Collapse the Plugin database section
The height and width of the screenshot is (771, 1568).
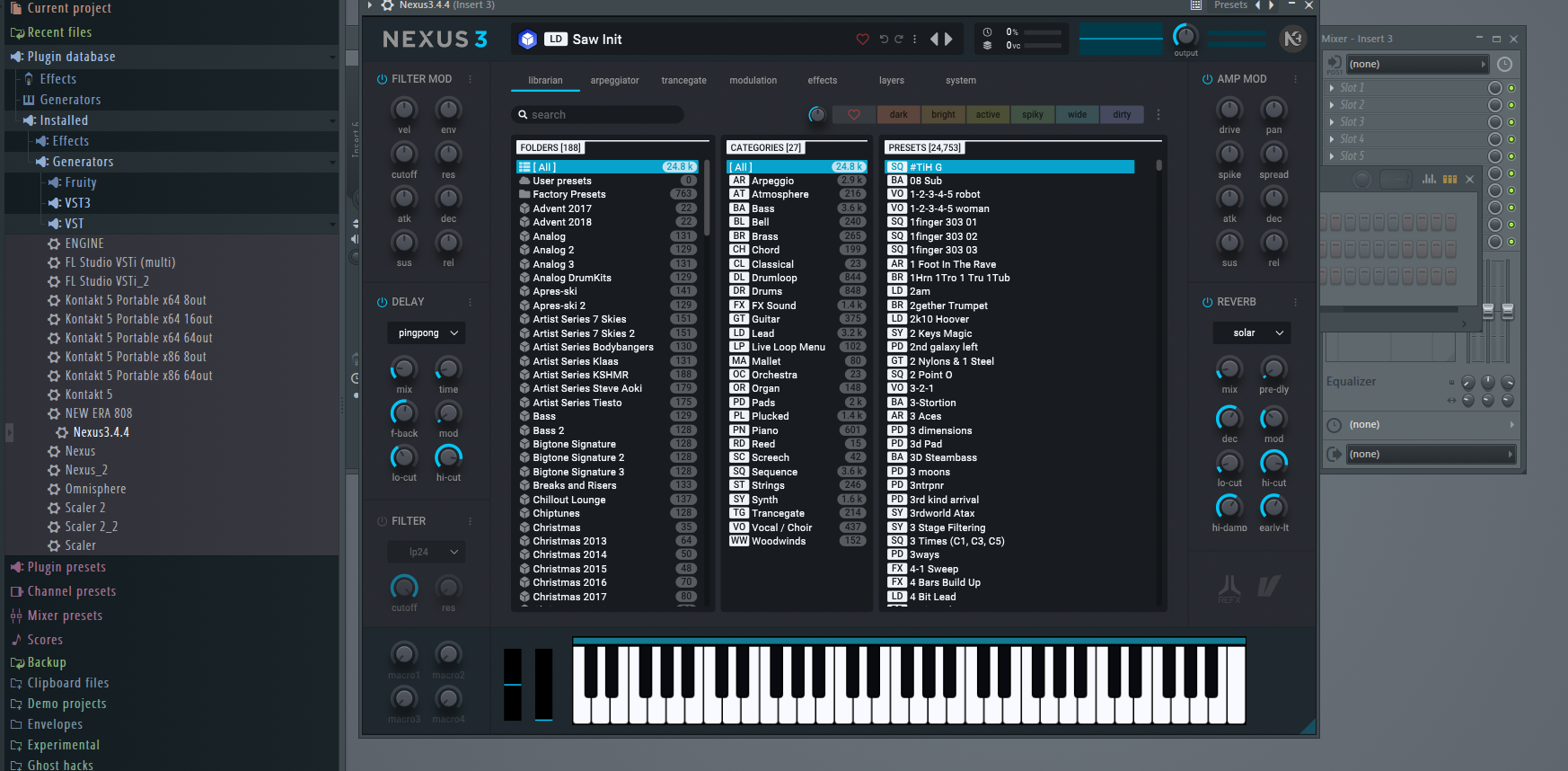point(332,57)
